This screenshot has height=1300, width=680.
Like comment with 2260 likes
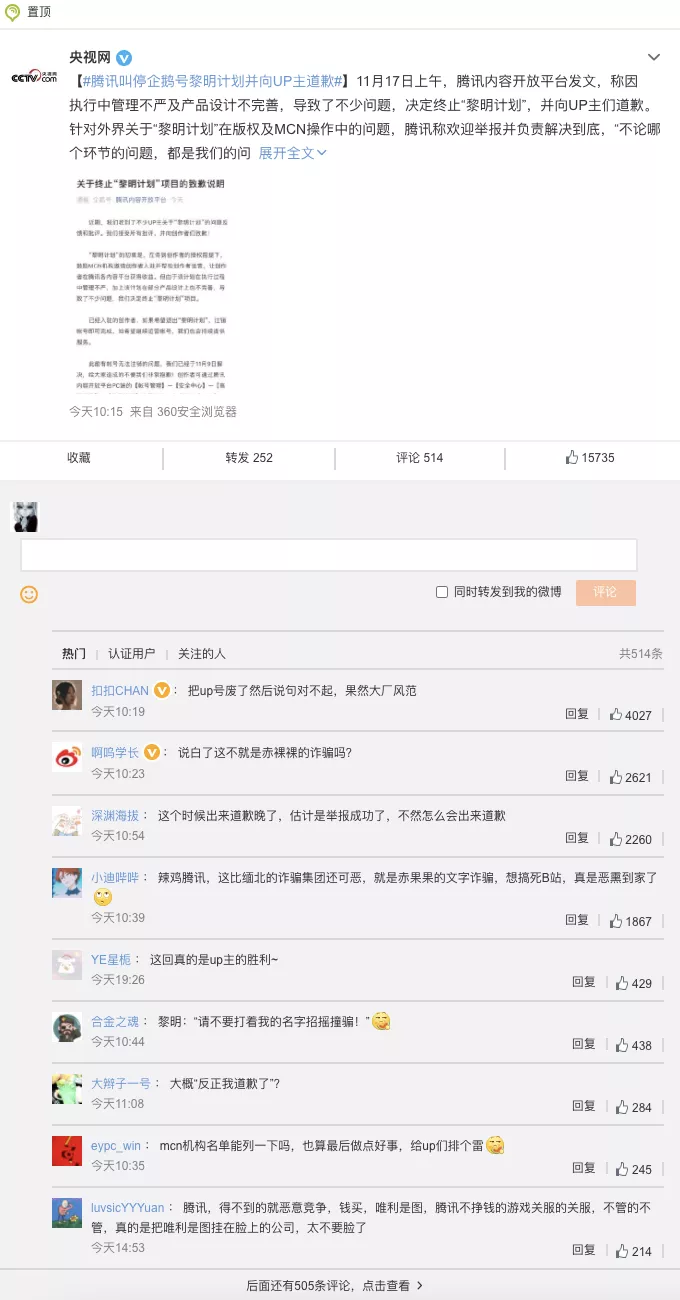point(631,839)
